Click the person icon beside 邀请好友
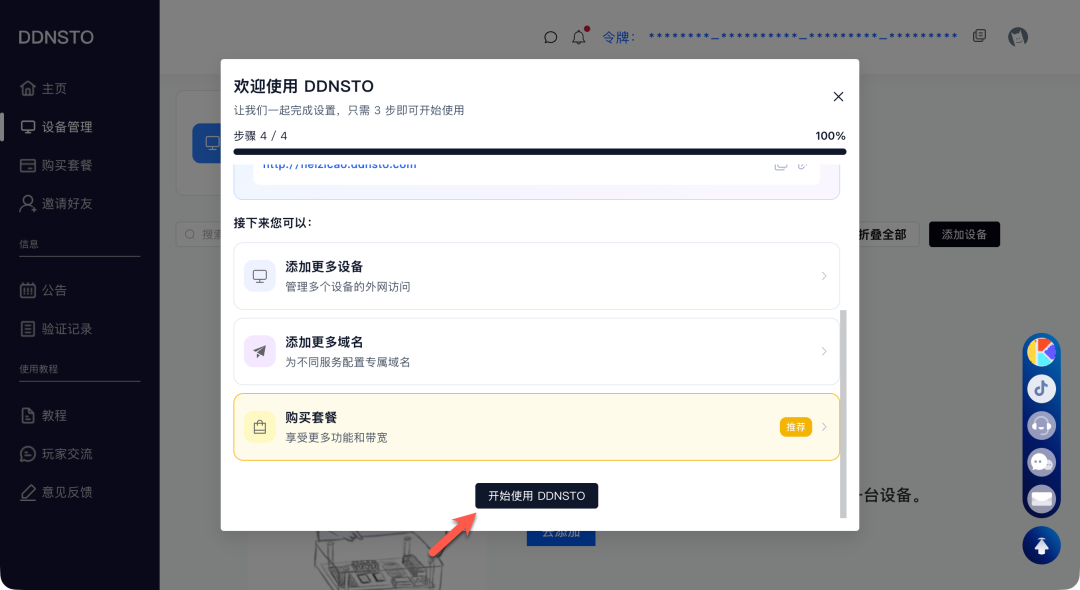 28,203
